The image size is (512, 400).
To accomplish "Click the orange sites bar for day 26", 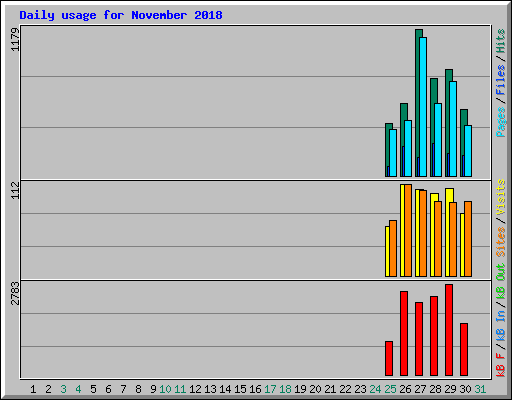I will coord(408,230).
